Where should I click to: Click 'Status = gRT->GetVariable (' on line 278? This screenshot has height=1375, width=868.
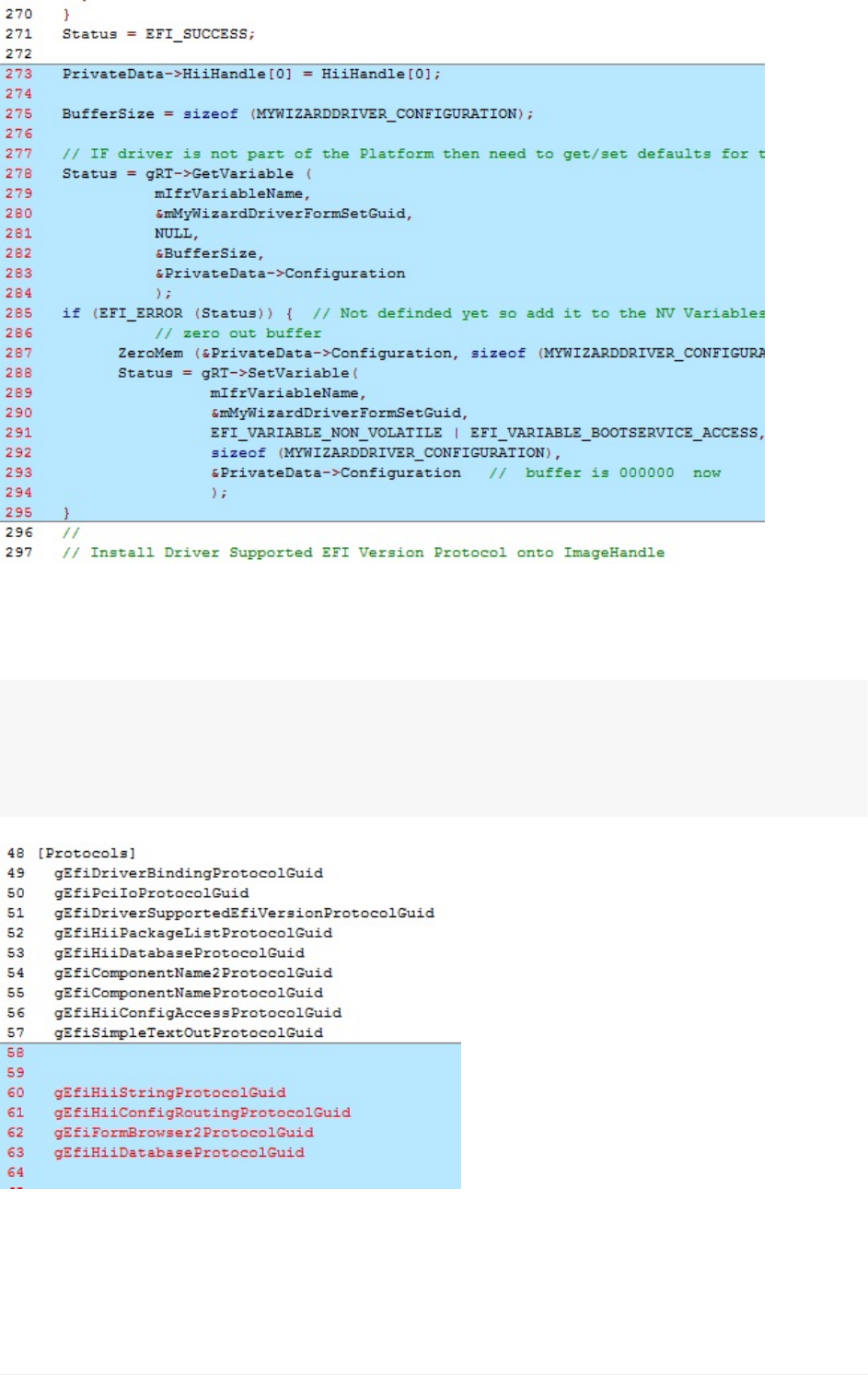187,174
